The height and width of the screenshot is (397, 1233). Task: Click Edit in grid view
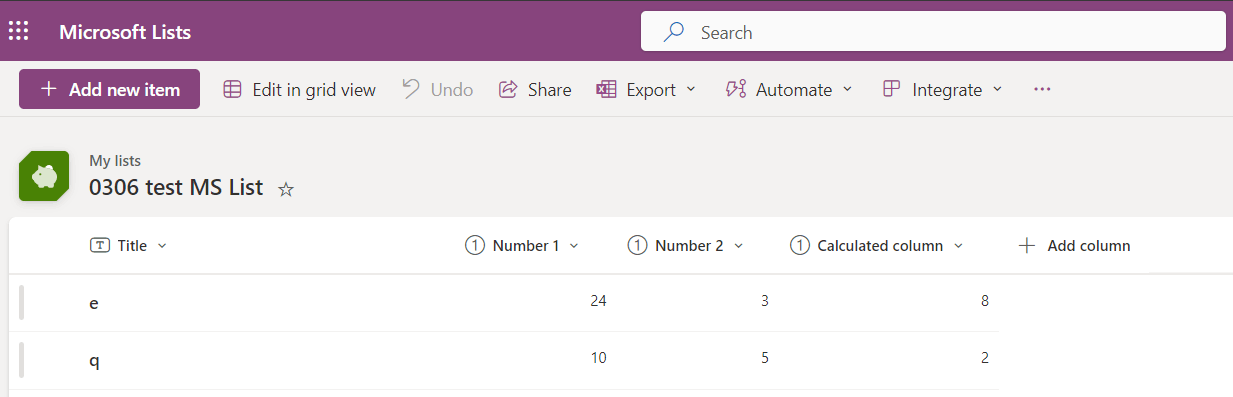[299, 90]
